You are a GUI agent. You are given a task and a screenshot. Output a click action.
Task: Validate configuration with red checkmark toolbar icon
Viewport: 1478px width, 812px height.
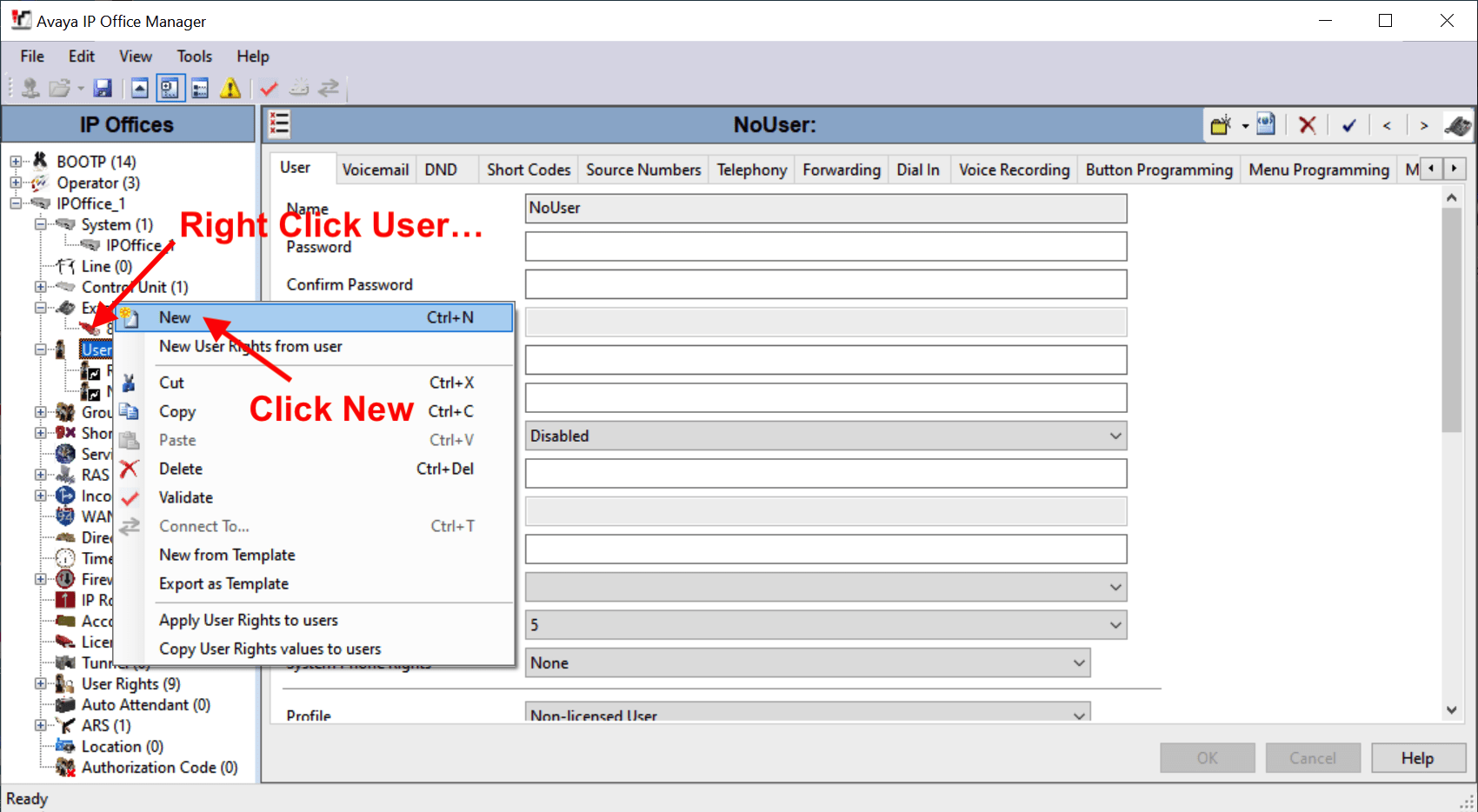(269, 88)
